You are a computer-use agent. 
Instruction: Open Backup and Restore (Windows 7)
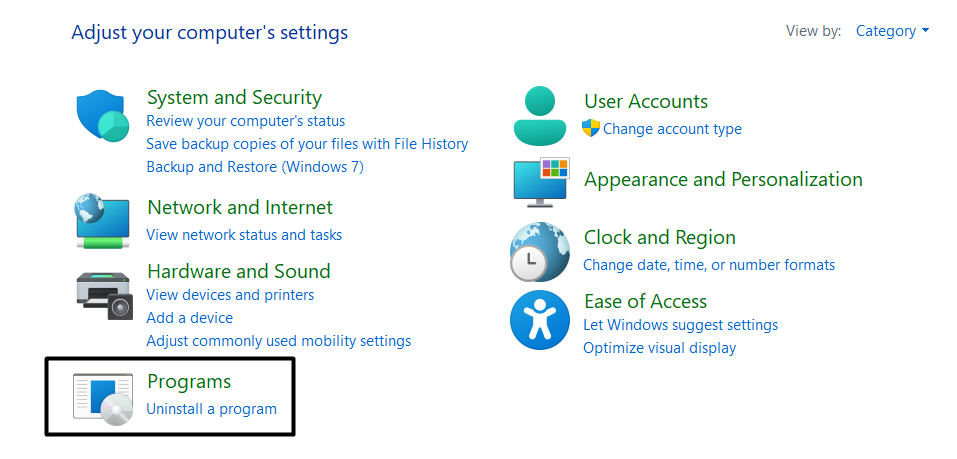click(x=255, y=167)
